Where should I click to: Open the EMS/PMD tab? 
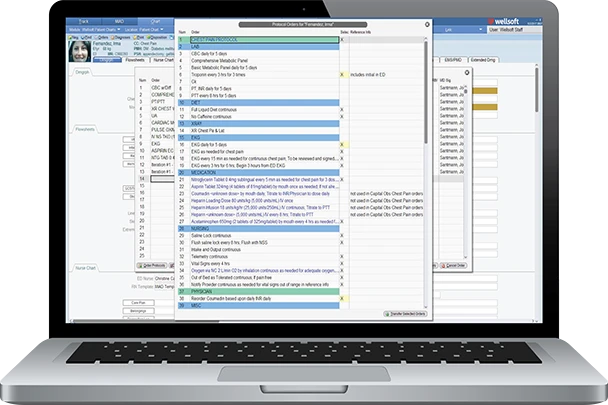453,60
